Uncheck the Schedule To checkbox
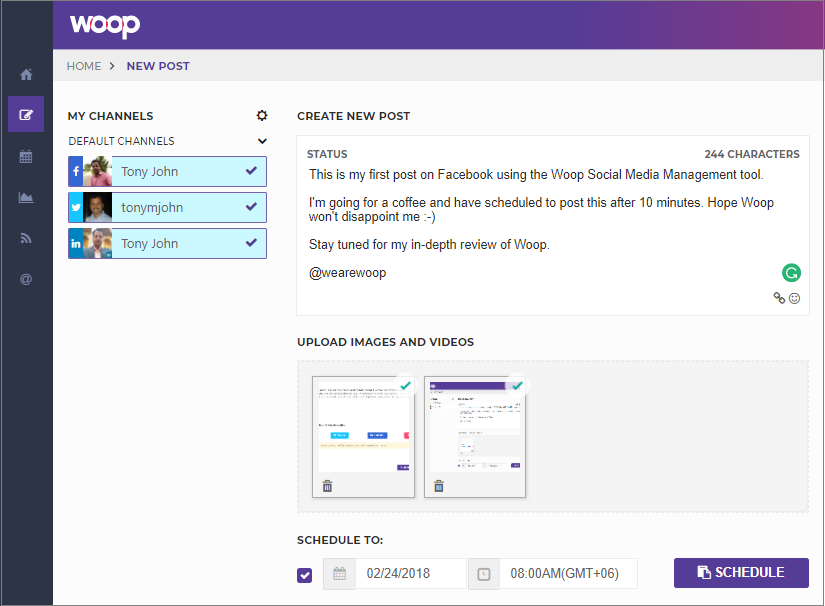This screenshot has height=606, width=825. (305, 575)
